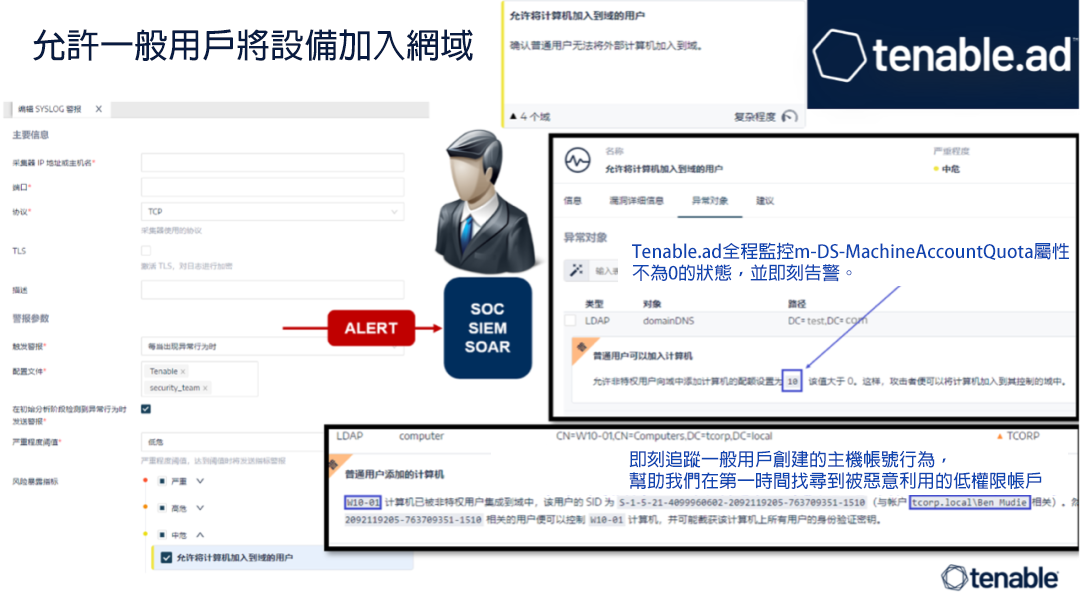Click the description input field
Image resolution: width=1080 pixels, height=602 pixels.
(272, 290)
